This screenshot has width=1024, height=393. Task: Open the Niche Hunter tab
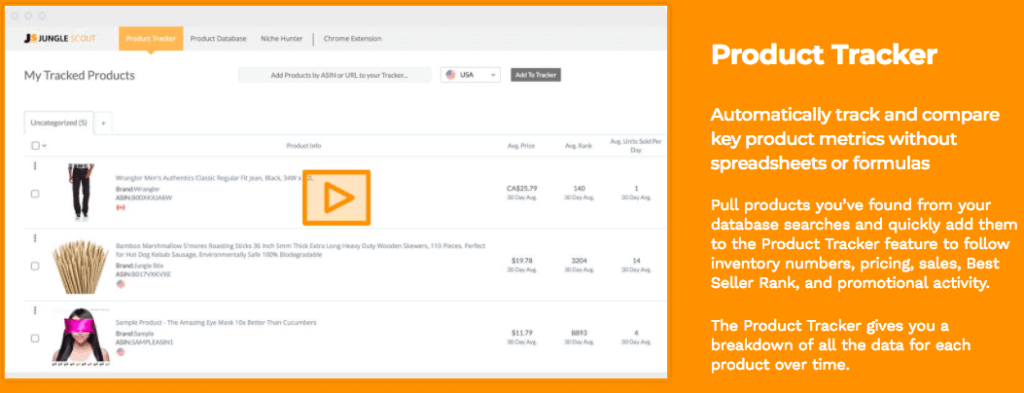coord(281,39)
